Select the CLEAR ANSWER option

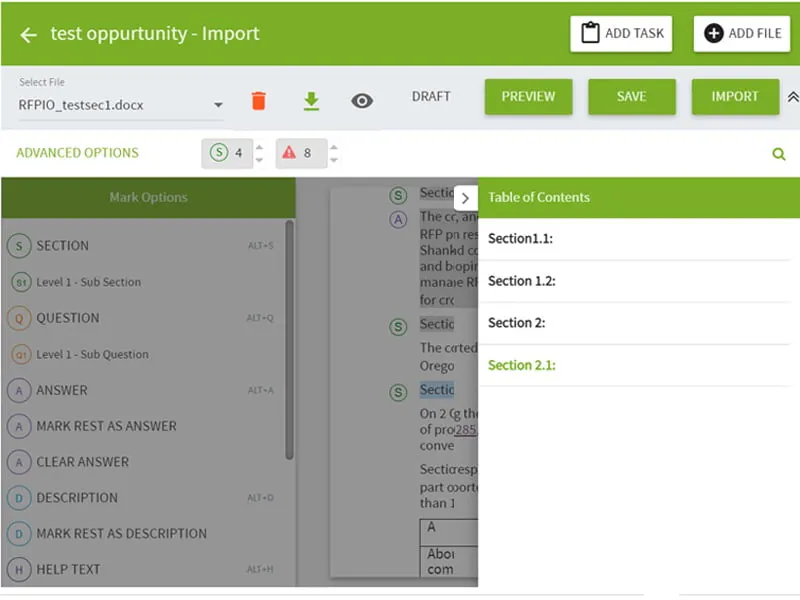coord(80,462)
